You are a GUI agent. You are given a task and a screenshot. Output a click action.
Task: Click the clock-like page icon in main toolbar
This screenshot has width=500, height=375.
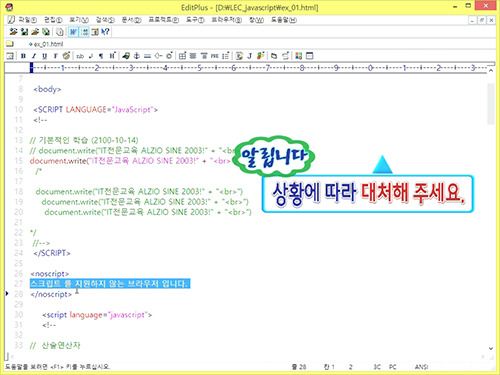coord(60,32)
